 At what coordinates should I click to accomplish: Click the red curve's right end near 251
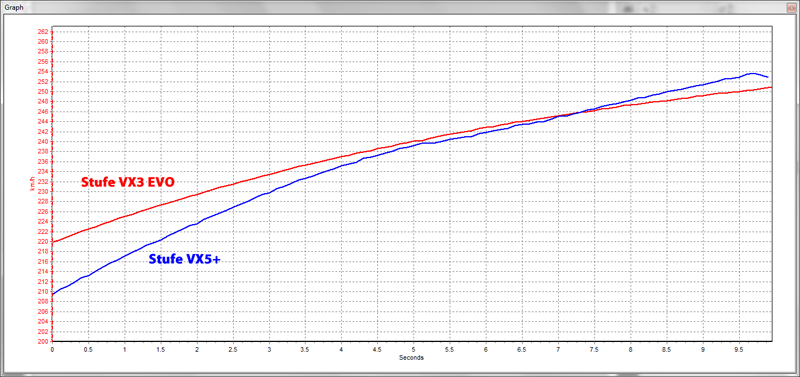pos(770,87)
